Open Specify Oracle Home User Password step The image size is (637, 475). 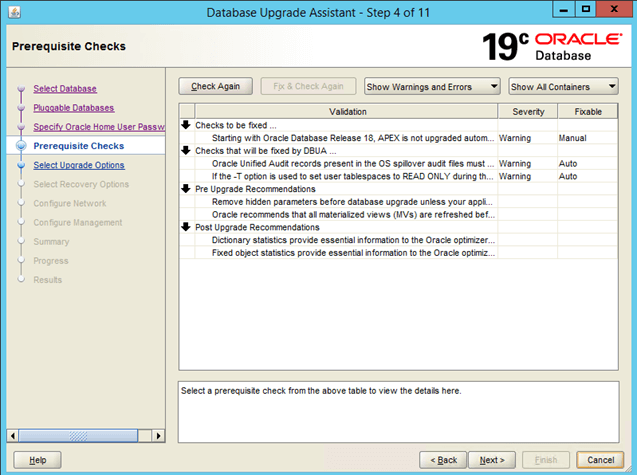coord(98,127)
